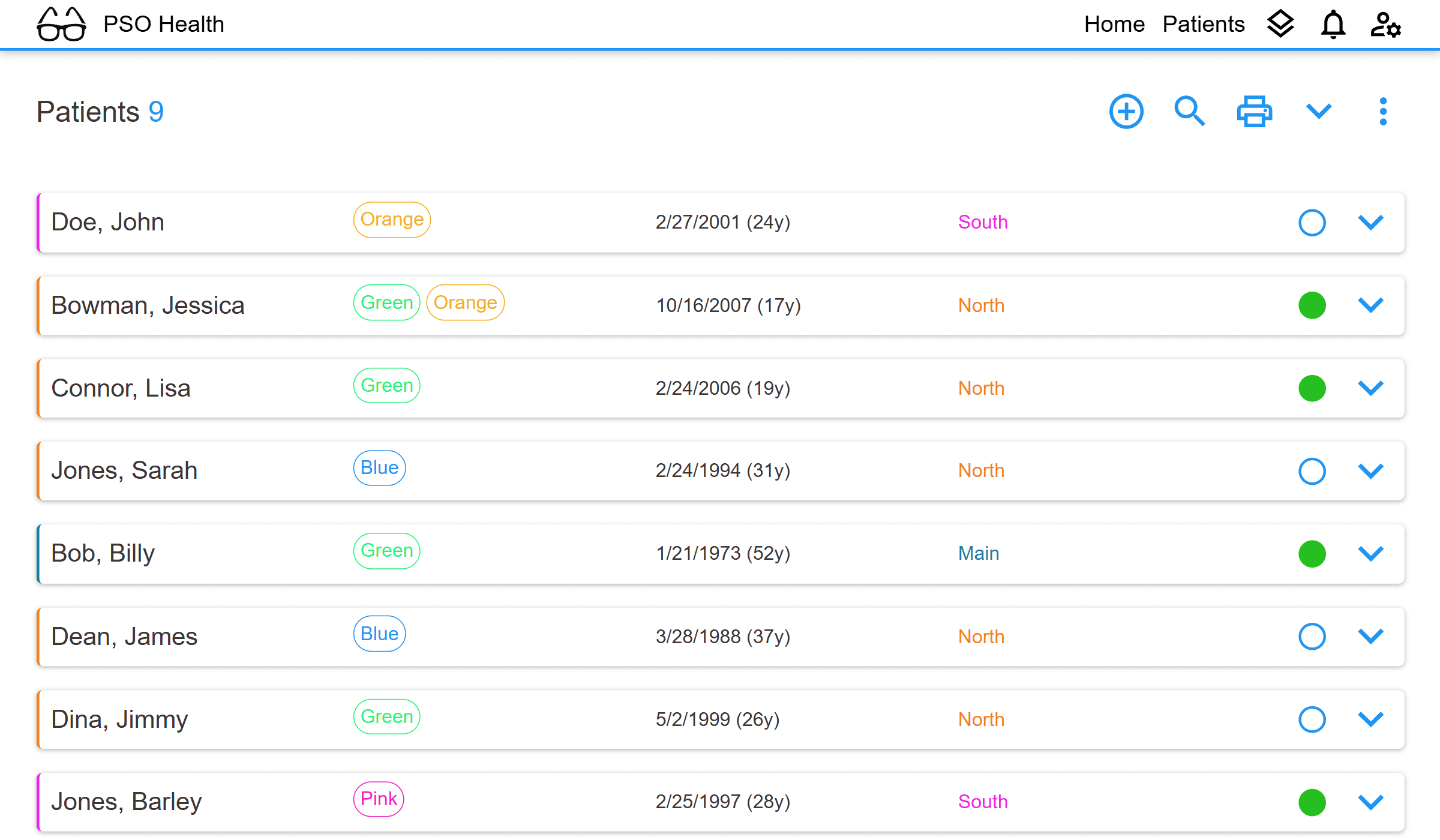Click the South location link for Doe, John
The height and width of the screenshot is (840, 1440).
[x=982, y=223]
